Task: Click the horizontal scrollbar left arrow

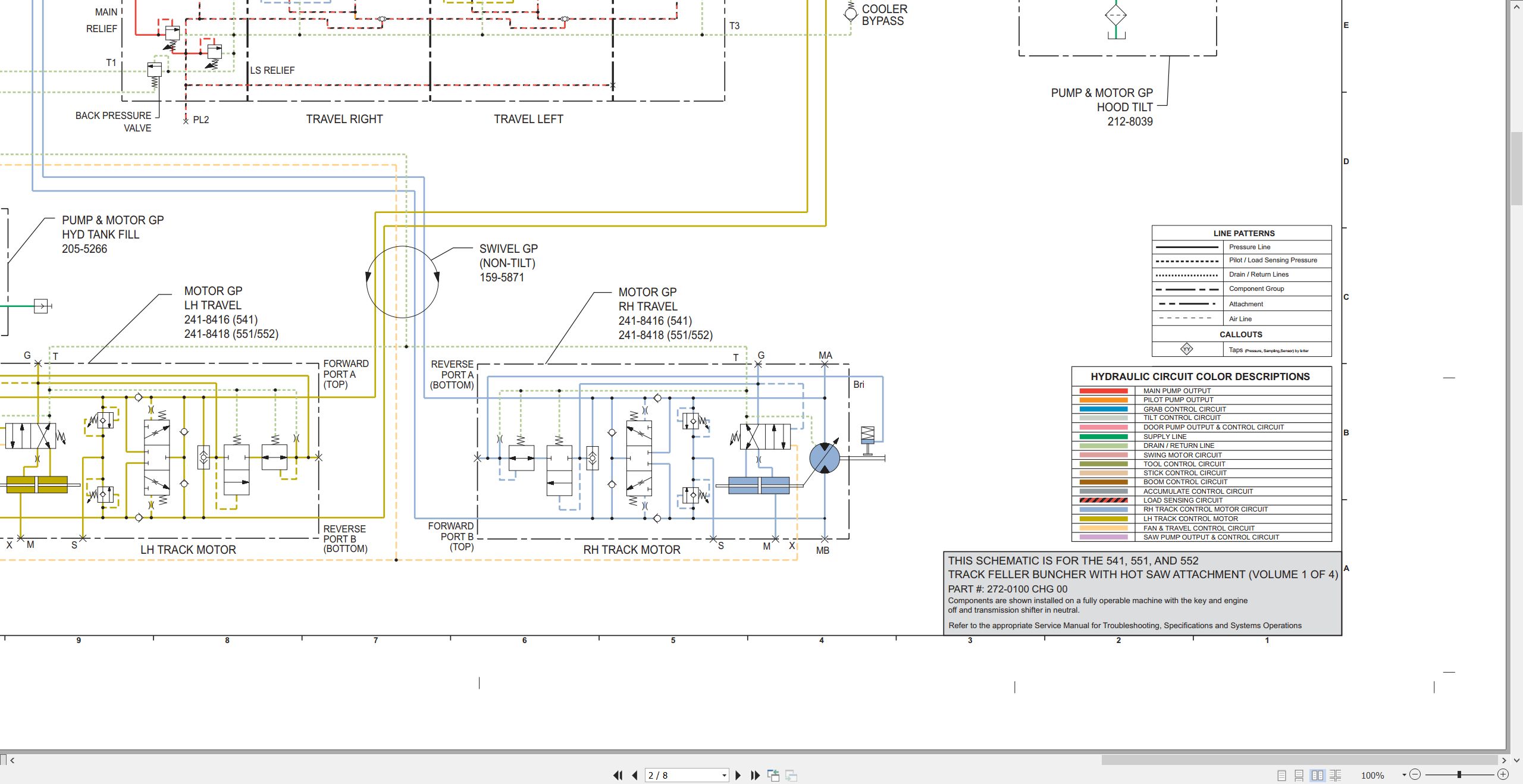Action: tap(12, 760)
